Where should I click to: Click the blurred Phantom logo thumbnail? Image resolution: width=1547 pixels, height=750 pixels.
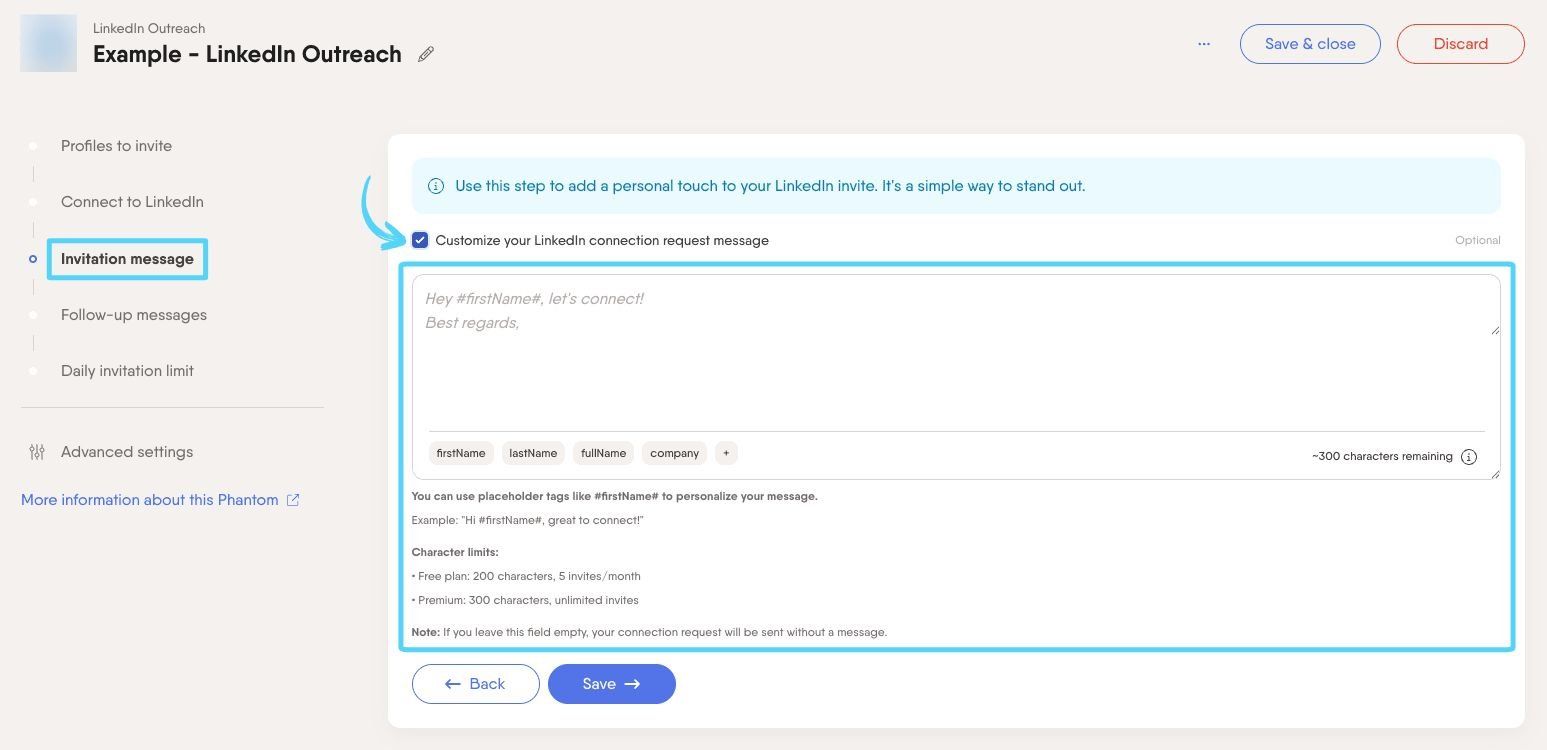coord(48,43)
